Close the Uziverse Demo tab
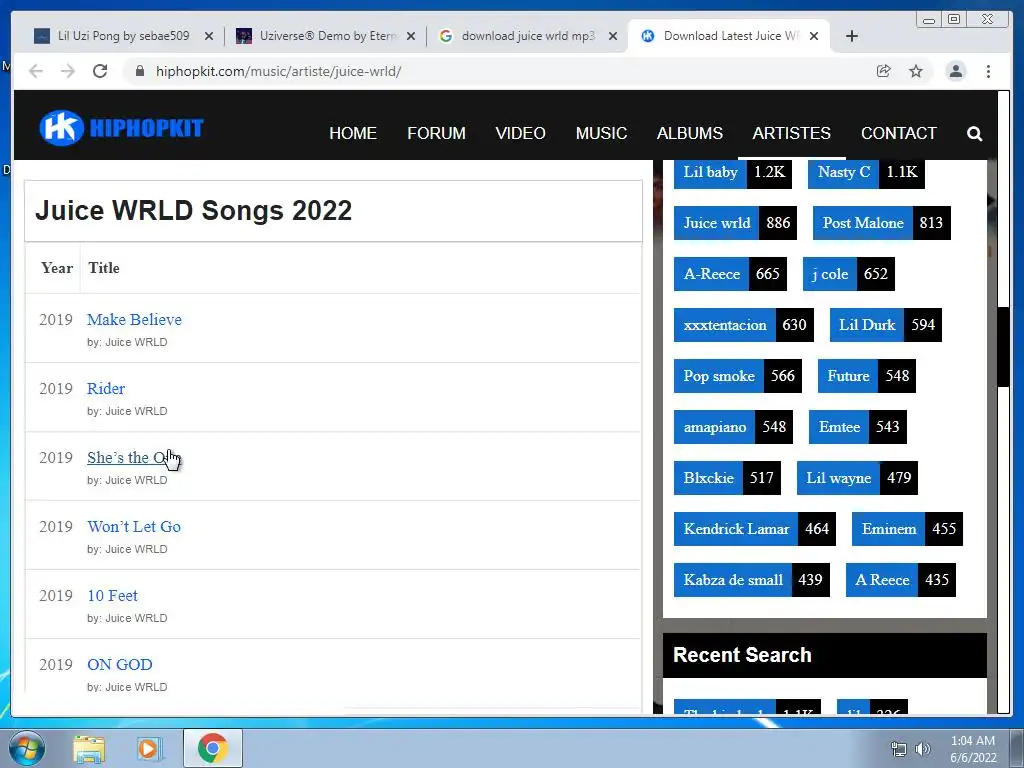The width and height of the screenshot is (1024, 768). coord(411,36)
